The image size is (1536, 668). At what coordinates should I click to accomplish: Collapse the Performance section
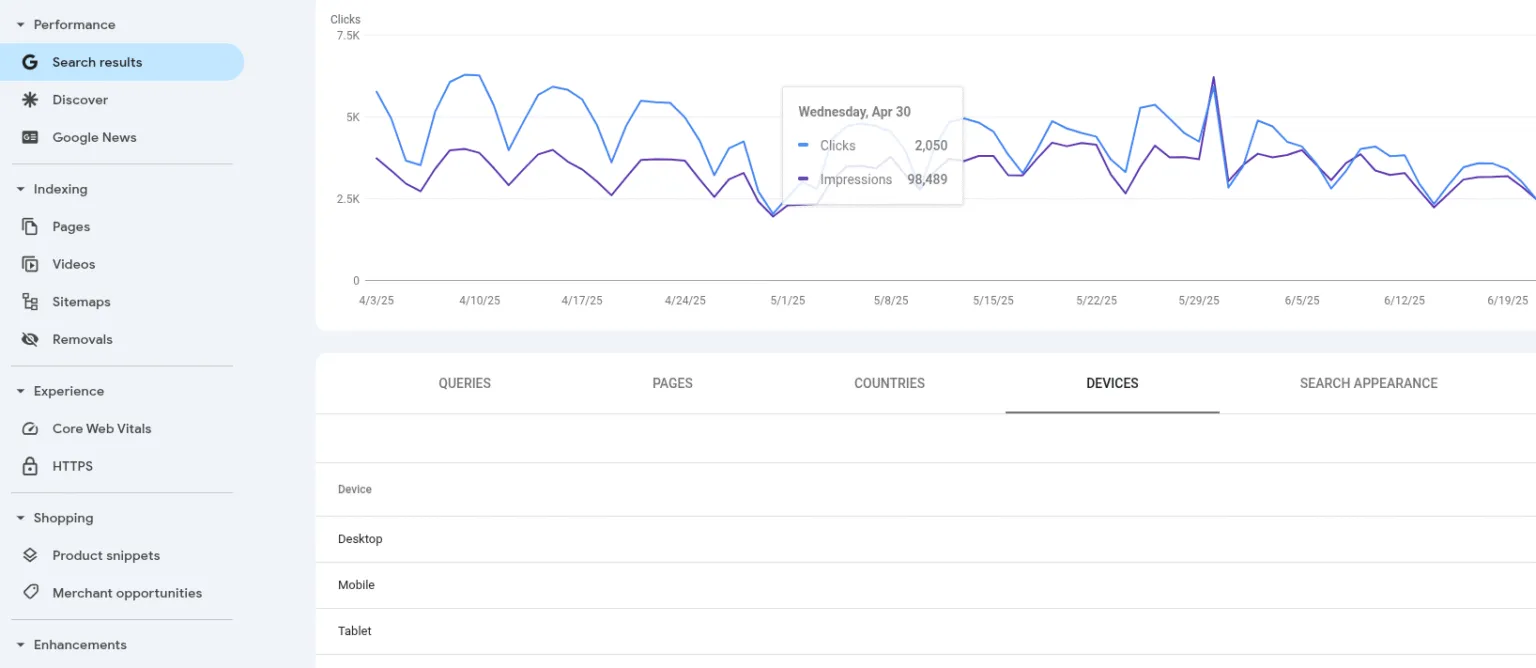click(20, 25)
